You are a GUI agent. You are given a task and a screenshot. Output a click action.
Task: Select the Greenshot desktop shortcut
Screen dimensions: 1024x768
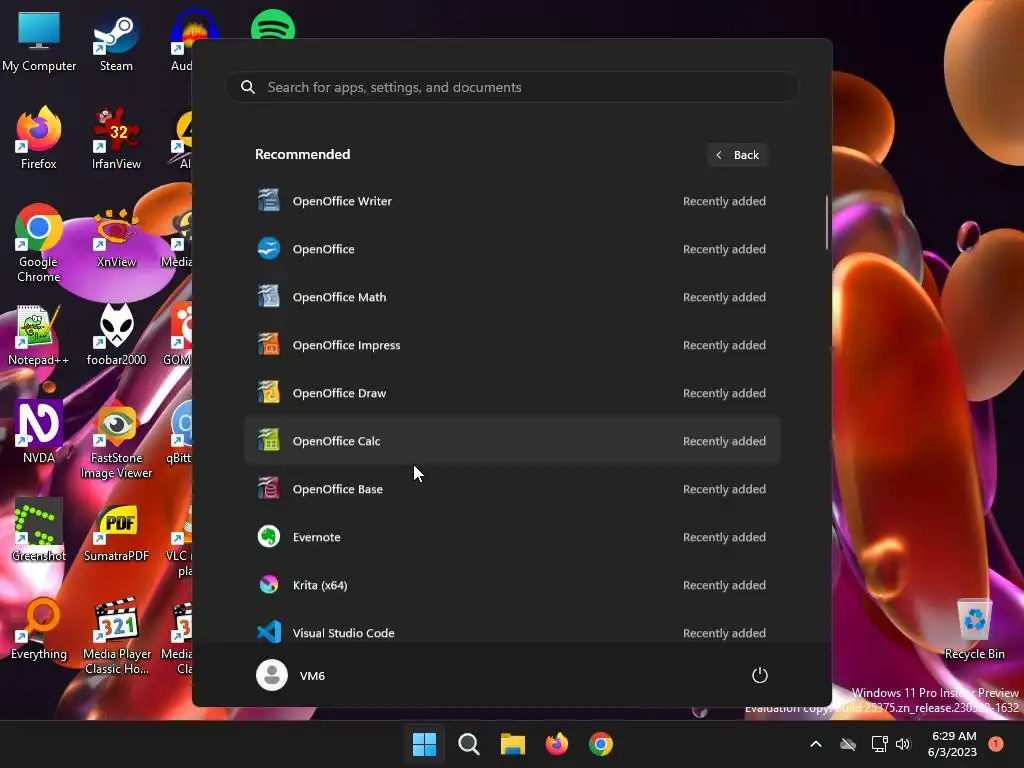pyautogui.click(x=39, y=531)
